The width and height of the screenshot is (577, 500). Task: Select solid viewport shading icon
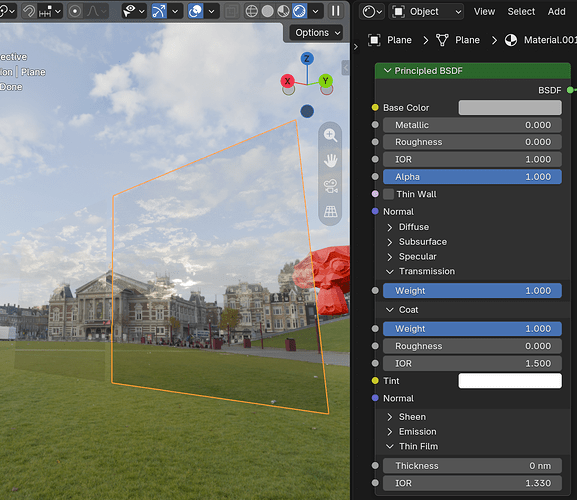point(268,11)
